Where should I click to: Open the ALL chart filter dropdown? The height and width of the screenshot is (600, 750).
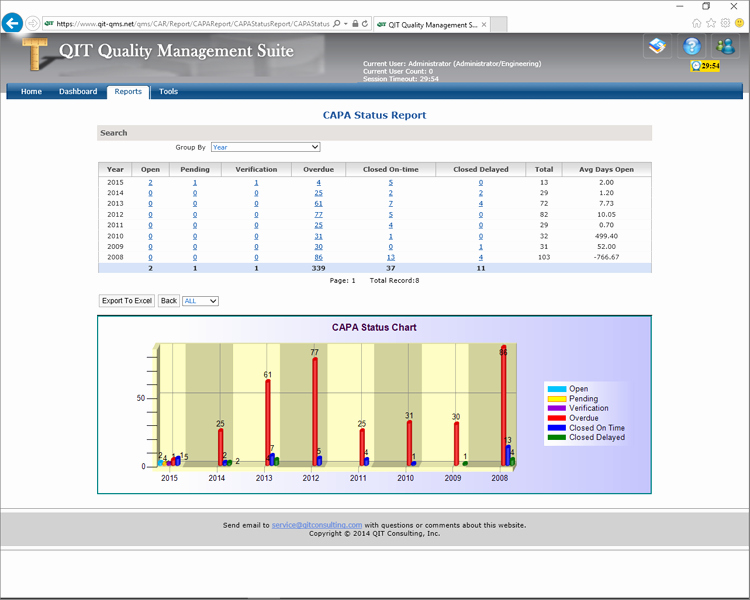coord(200,301)
